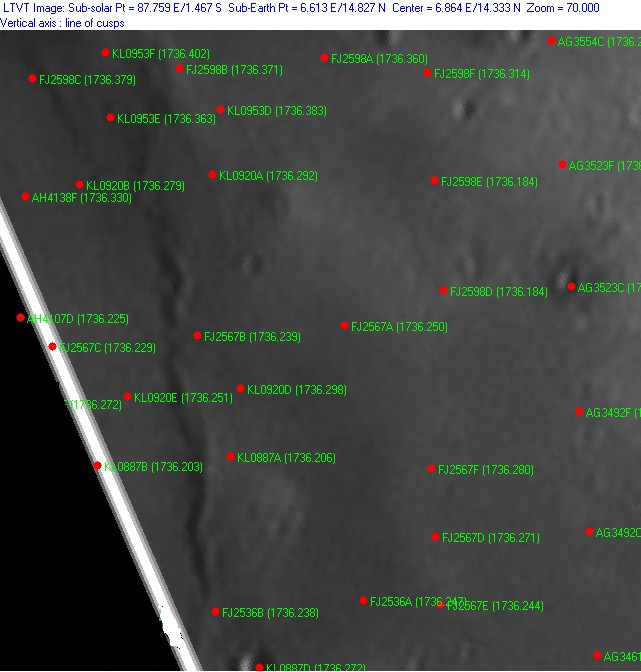This screenshot has height=672, width=641.
Task: Click the KL0920E (1736.251) label
Action: pos(183,398)
